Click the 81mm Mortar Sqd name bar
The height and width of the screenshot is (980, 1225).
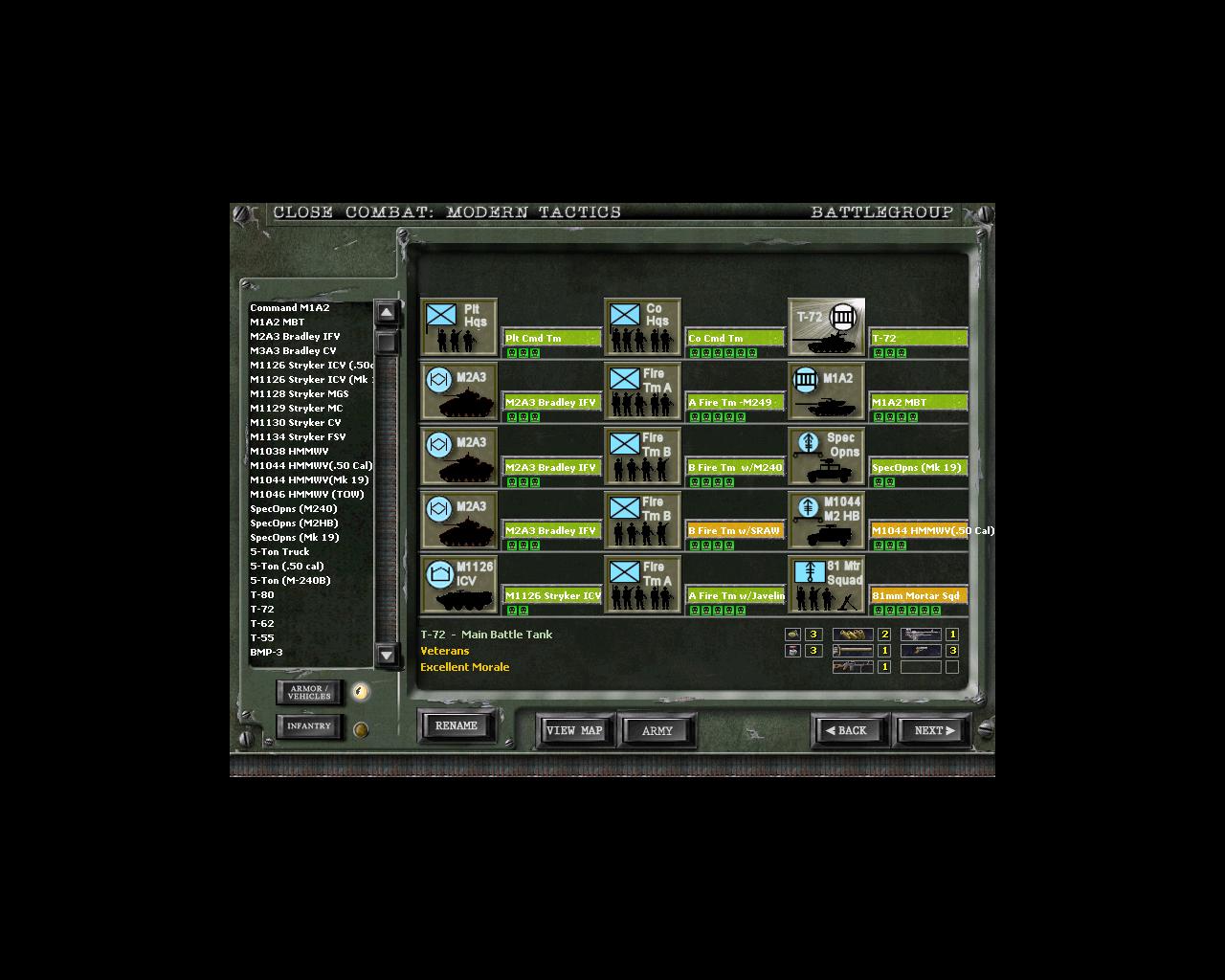tap(919, 595)
